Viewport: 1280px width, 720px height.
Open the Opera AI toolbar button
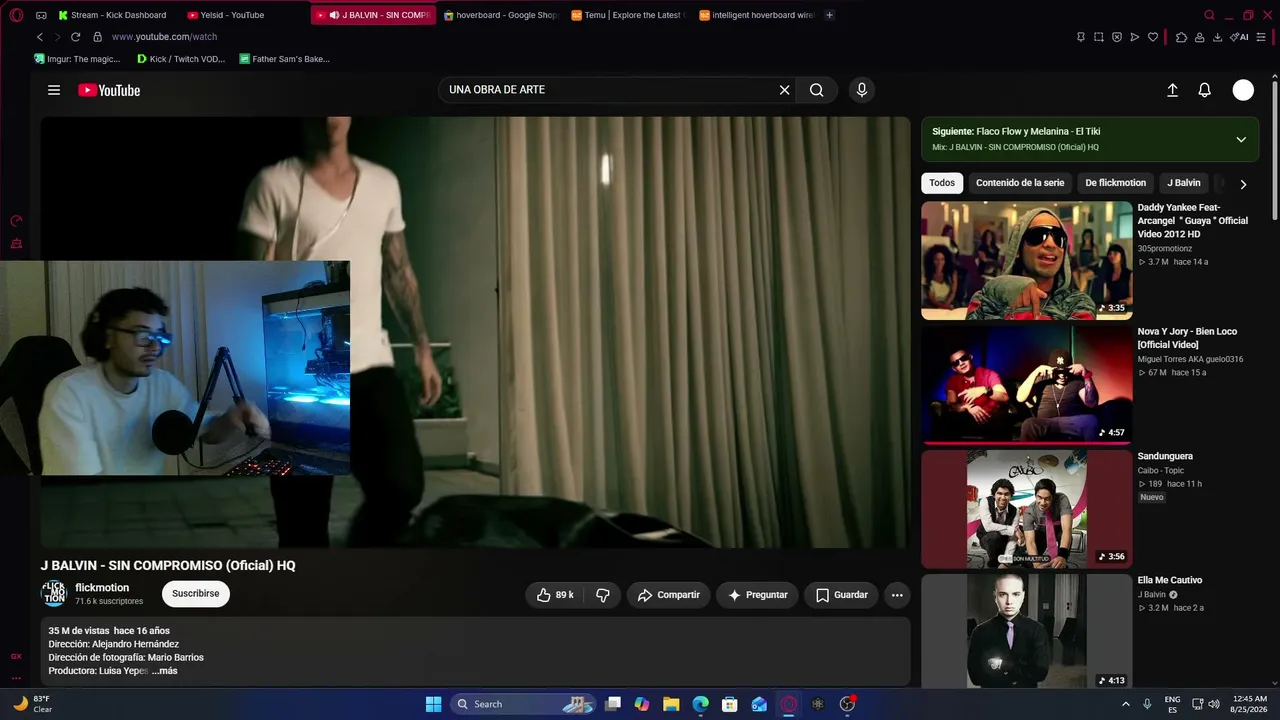[1240, 37]
